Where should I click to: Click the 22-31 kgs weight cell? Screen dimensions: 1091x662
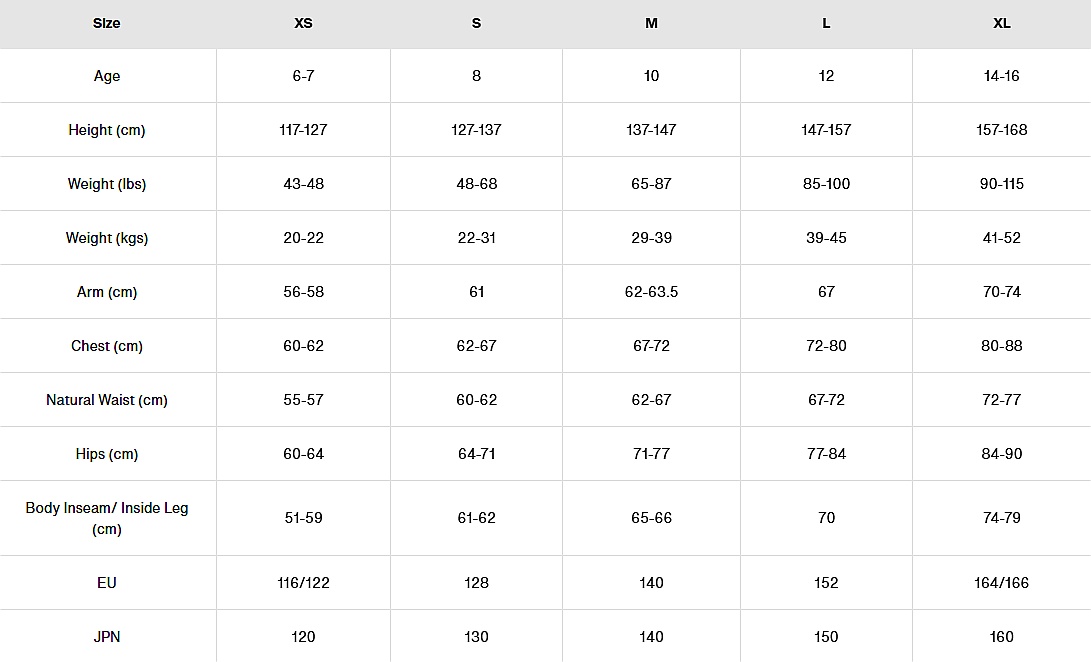click(x=477, y=238)
